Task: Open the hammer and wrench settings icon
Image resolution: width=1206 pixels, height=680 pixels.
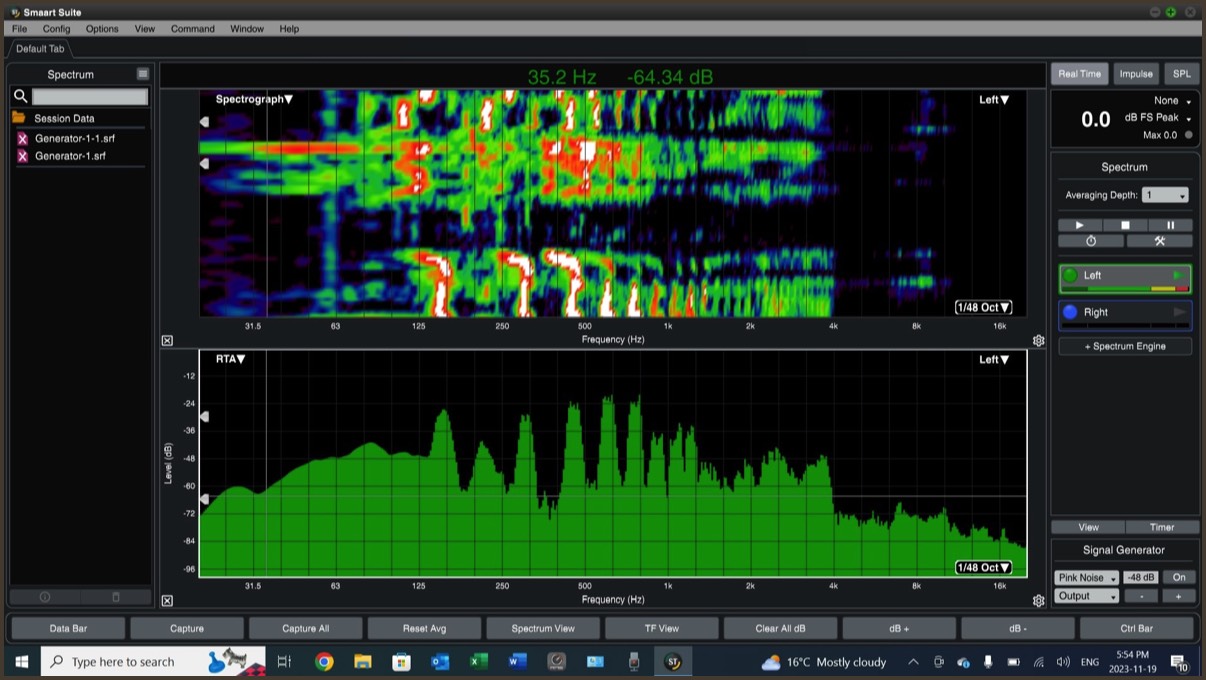Action: (x=1160, y=241)
